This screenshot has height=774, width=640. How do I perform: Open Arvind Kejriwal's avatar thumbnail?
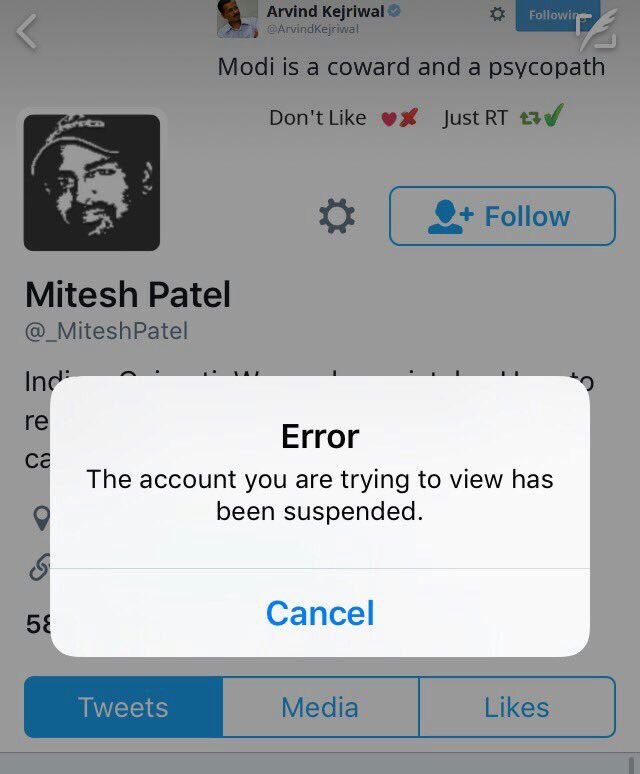click(237, 19)
